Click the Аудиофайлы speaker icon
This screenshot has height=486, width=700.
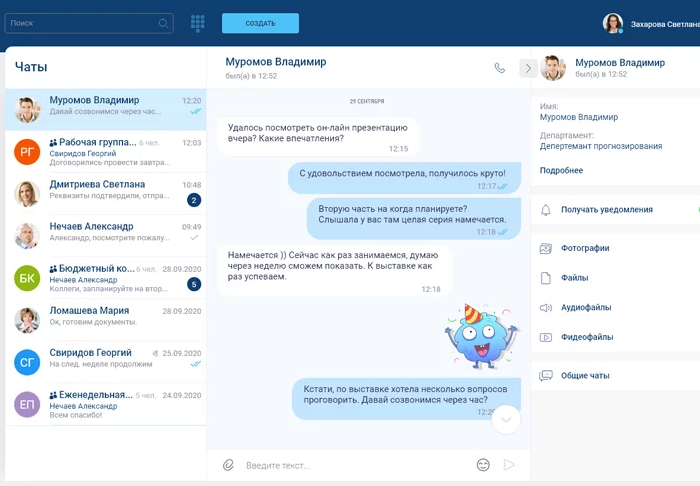pyautogui.click(x=546, y=308)
